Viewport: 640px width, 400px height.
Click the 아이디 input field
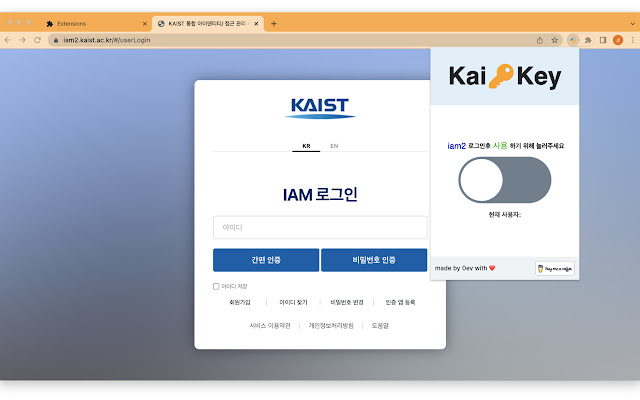pos(320,227)
